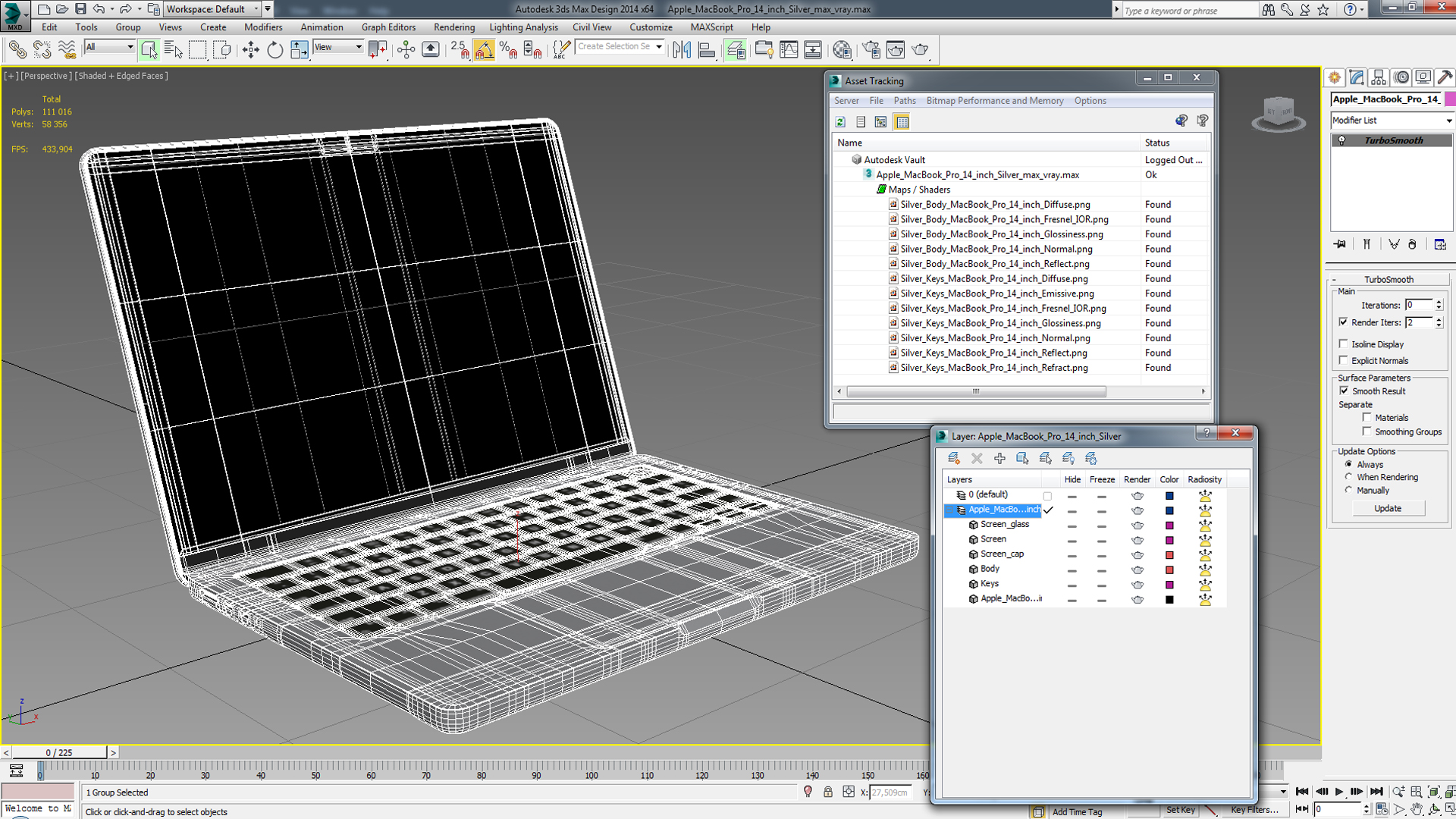Open the Graph Editors menu
This screenshot has height=819, width=1456.
click(388, 27)
